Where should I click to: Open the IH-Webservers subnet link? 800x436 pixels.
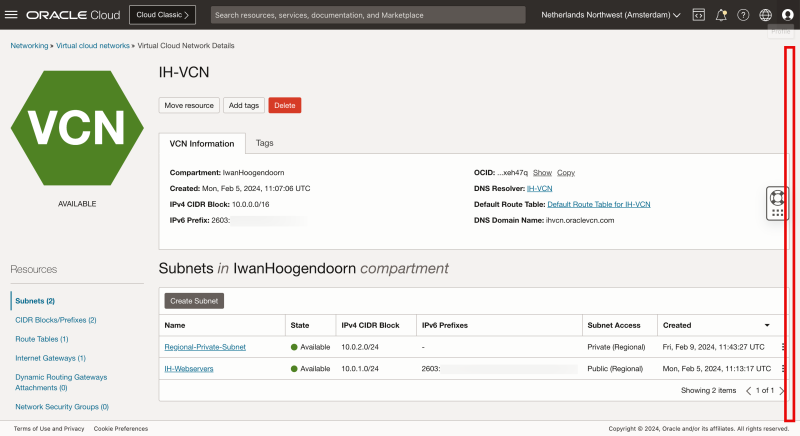coord(189,369)
